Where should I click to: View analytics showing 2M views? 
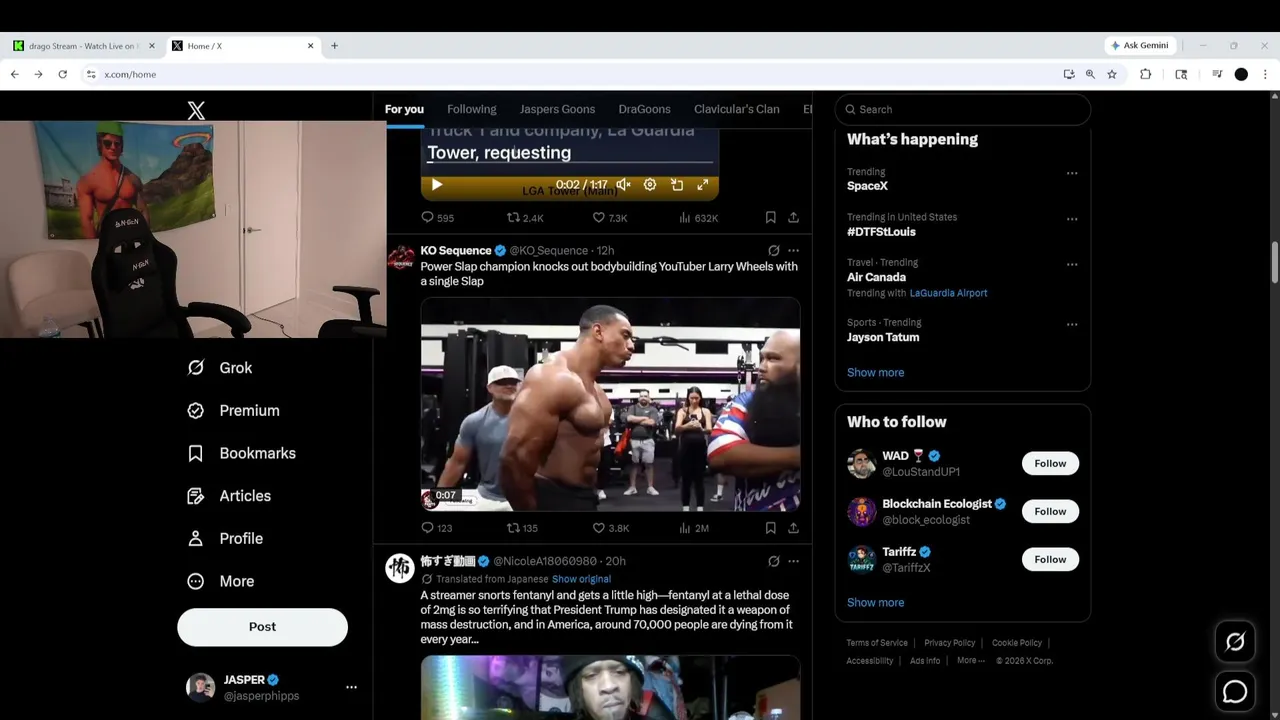point(694,528)
